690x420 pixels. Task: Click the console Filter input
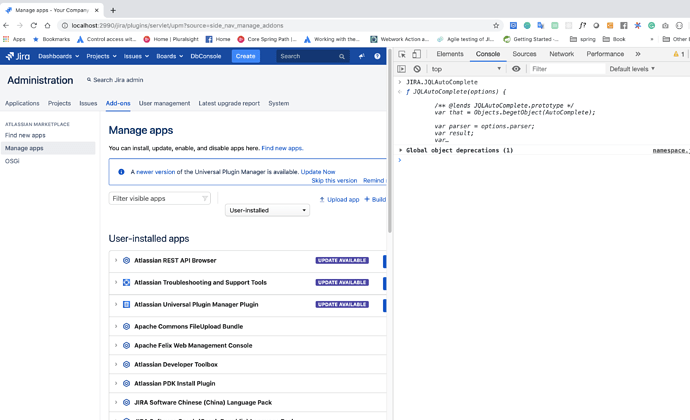[567, 69]
